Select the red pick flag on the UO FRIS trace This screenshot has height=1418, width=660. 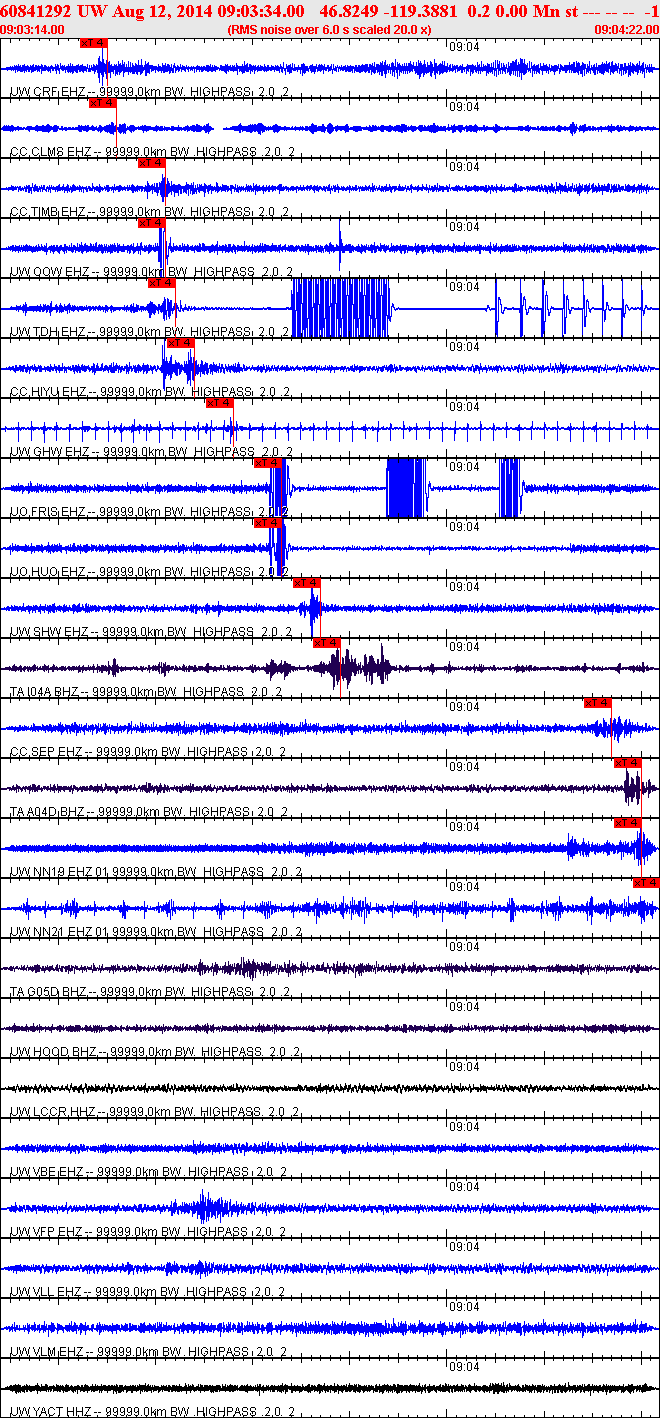click(267, 463)
